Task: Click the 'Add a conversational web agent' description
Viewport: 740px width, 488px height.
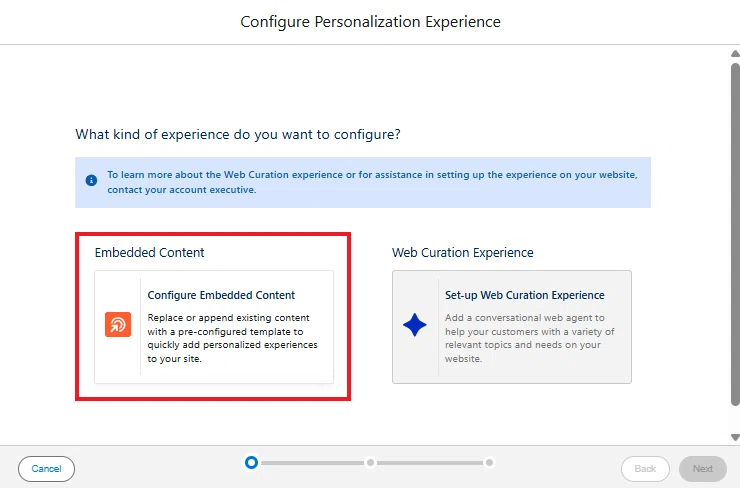Action: click(x=530, y=338)
